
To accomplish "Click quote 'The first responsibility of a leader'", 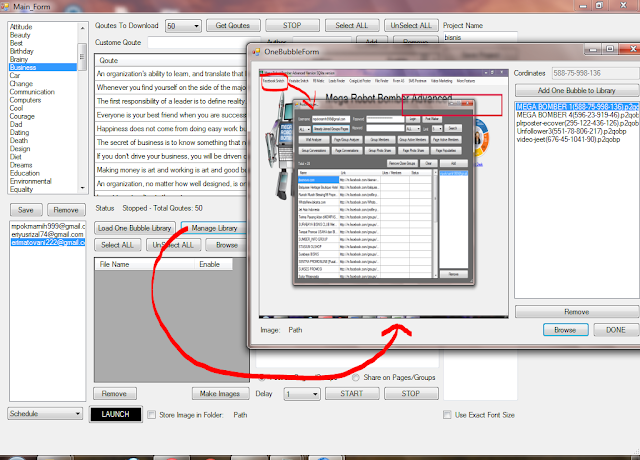I will (171, 101).
